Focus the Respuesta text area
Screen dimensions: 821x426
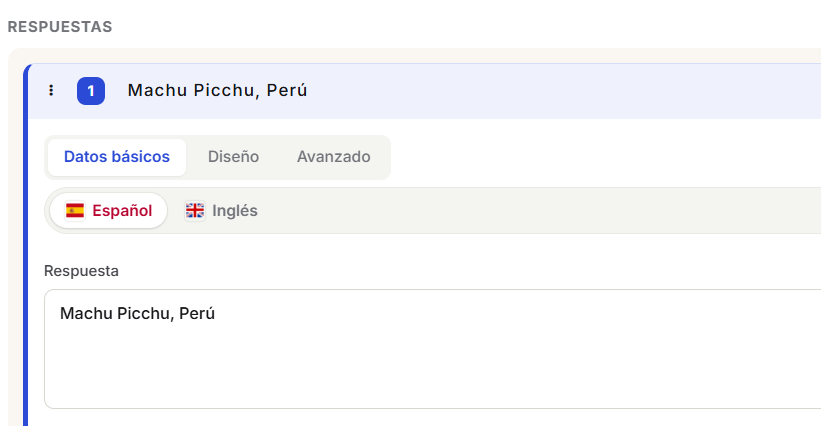point(432,349)
